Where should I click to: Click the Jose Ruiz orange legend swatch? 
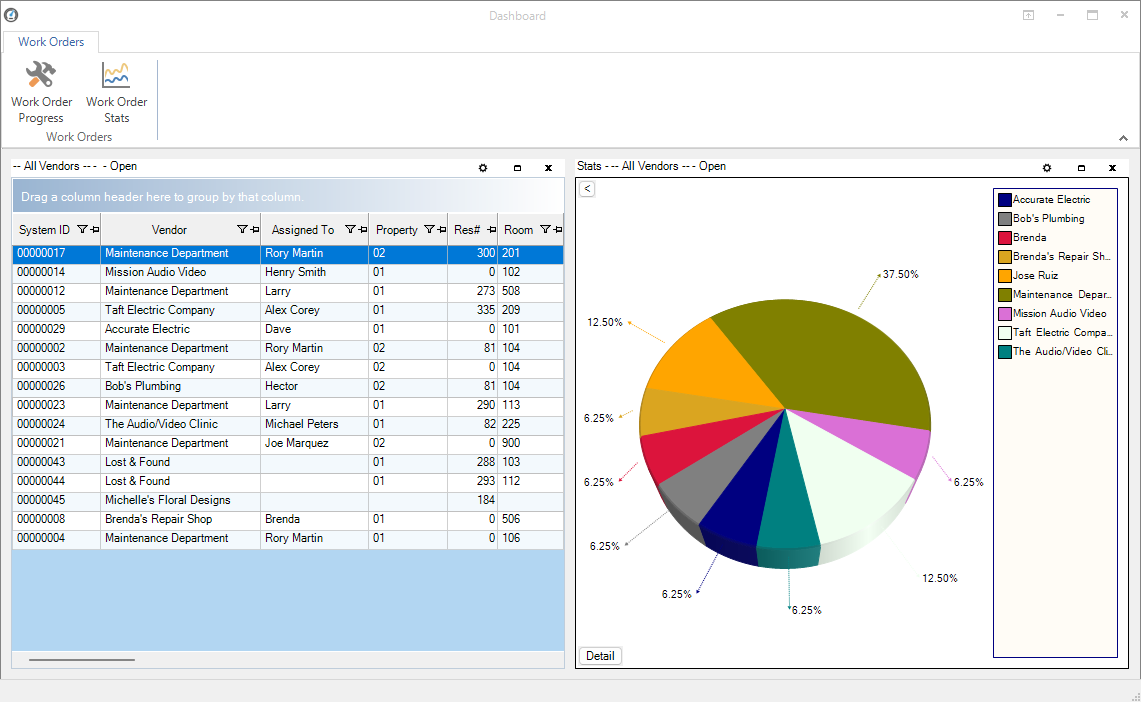1005,276
